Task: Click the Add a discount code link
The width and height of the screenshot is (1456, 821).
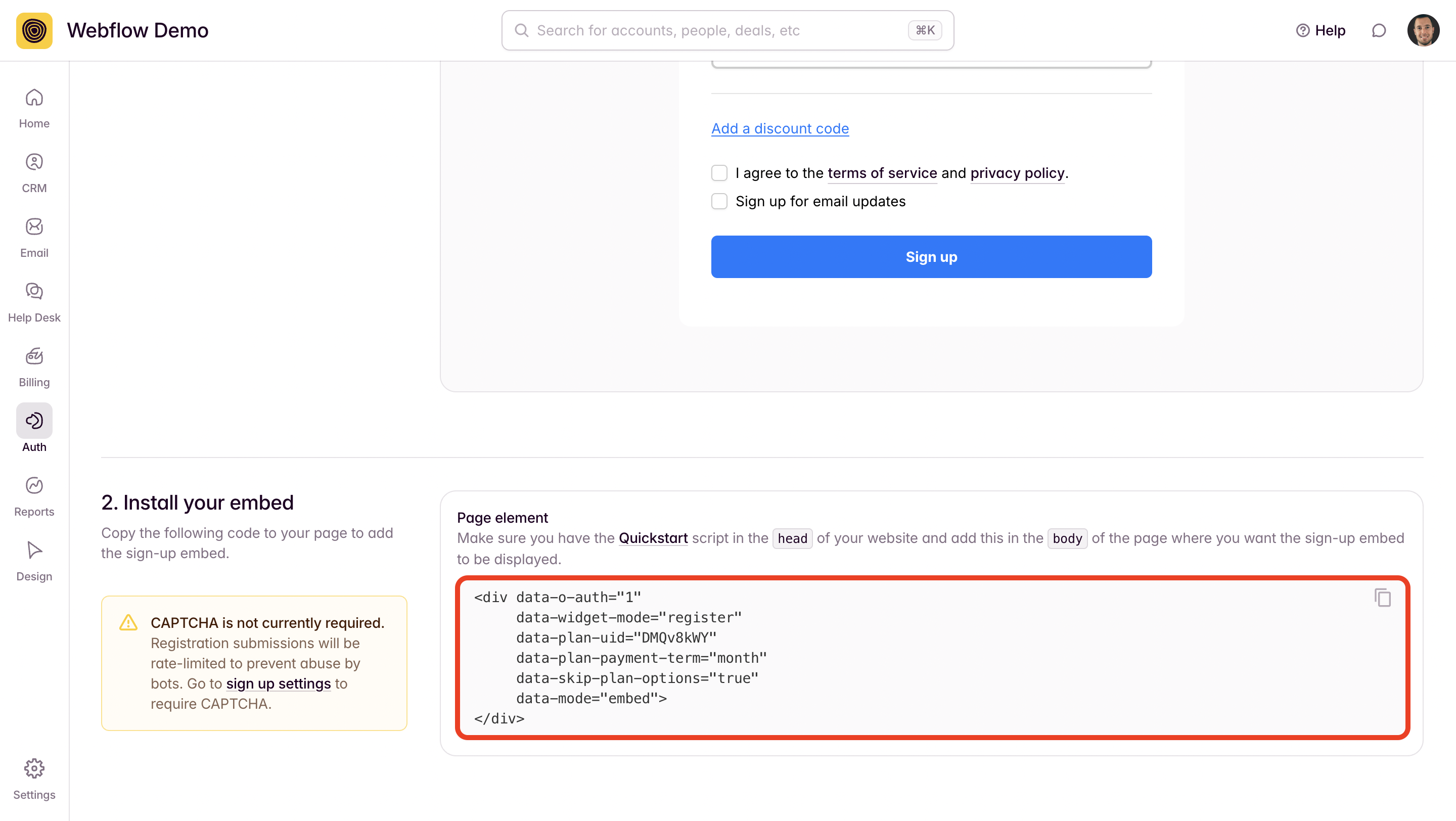Action: click(780, 128)
